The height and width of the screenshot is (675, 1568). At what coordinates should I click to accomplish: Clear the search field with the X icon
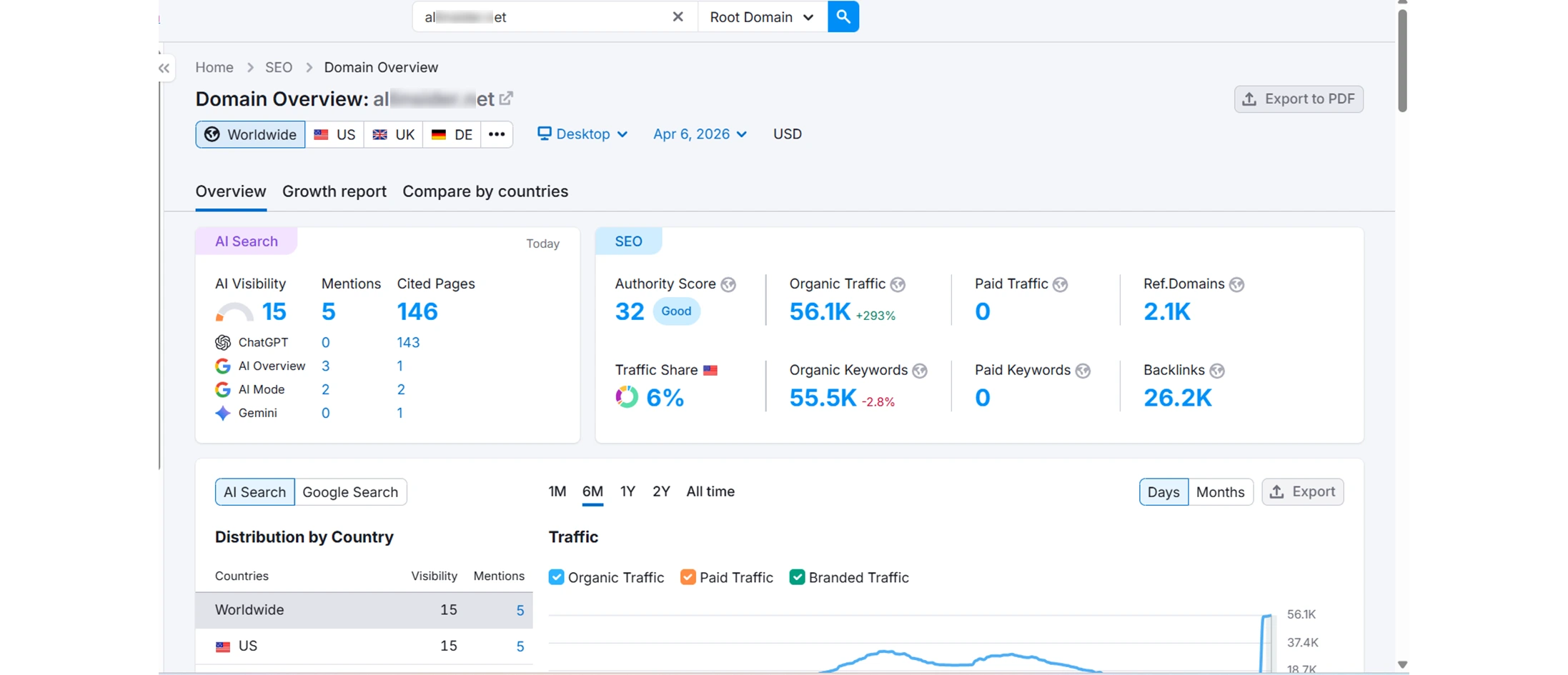(677, 16)
